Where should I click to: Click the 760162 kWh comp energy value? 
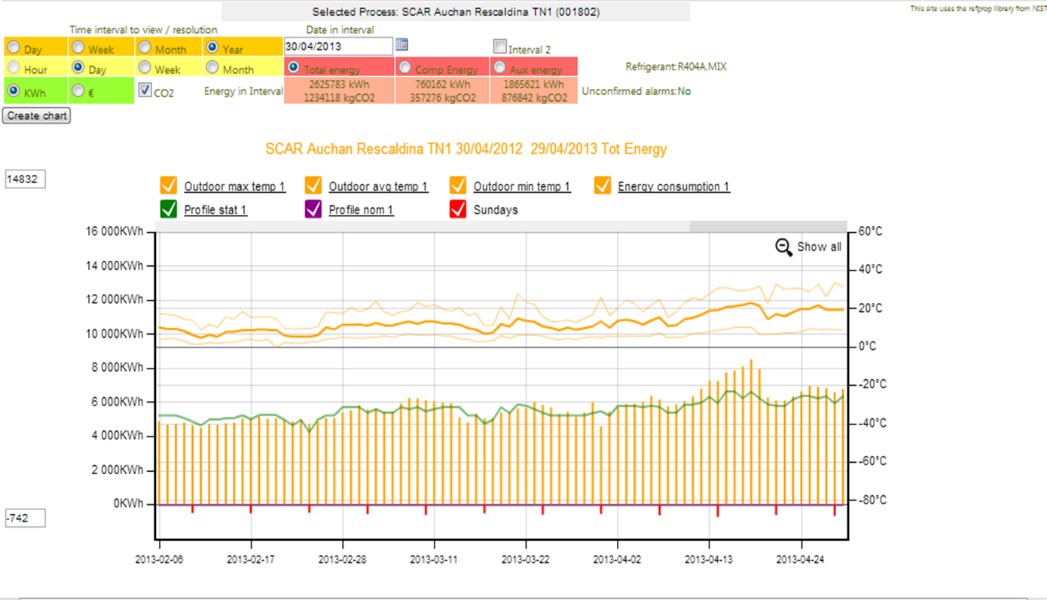point(442,85)
